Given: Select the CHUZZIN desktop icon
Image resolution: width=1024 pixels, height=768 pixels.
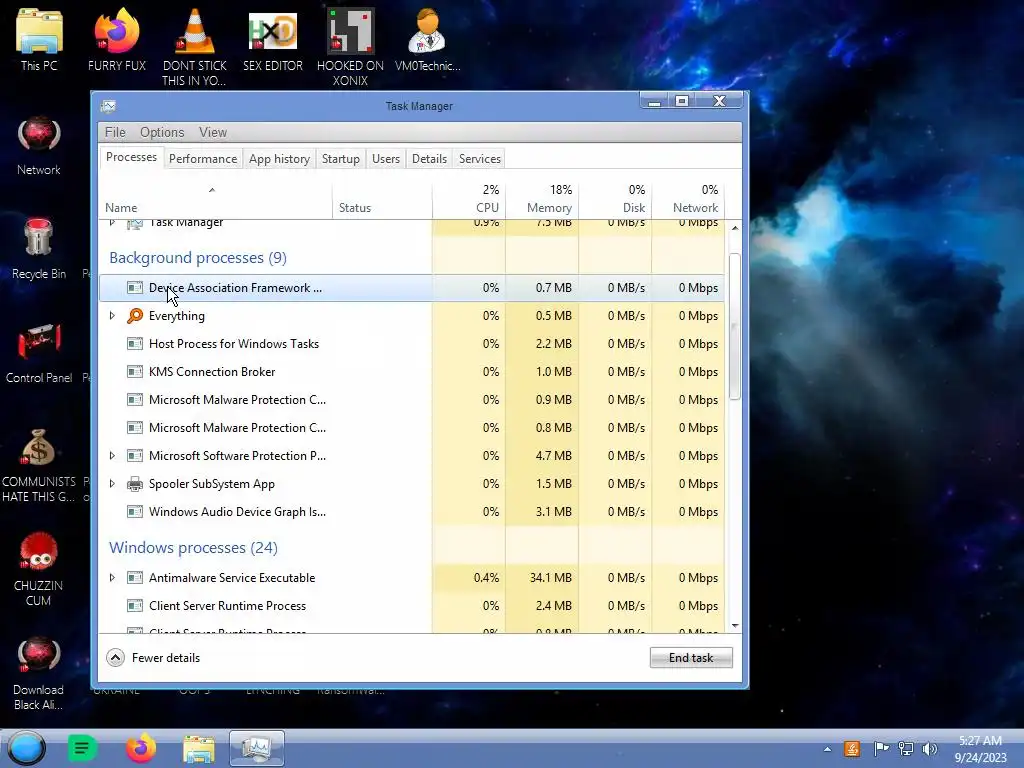Looking at the screenshot, I should pyautogui.click(x=39, y=569).
